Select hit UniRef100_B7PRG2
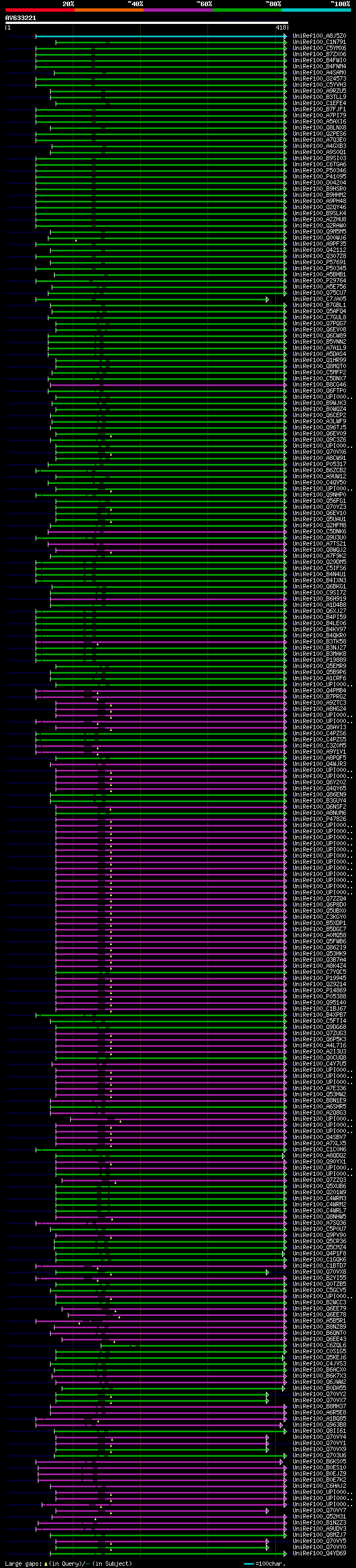356x1568 pixels. [319, 697]
